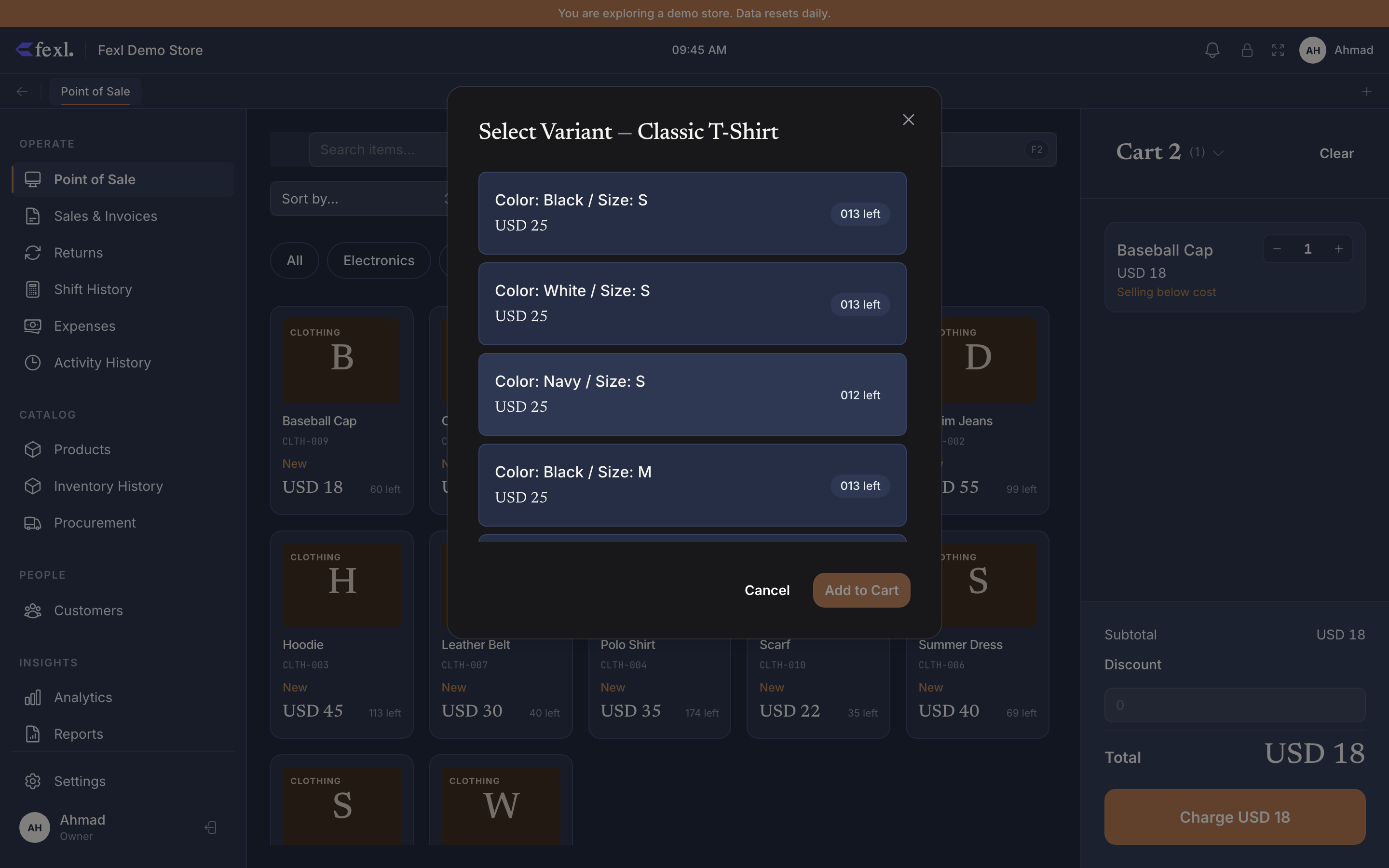Screen dimensions: 1389x868
Task: Filter products by Electronics category
Action: 379,260
